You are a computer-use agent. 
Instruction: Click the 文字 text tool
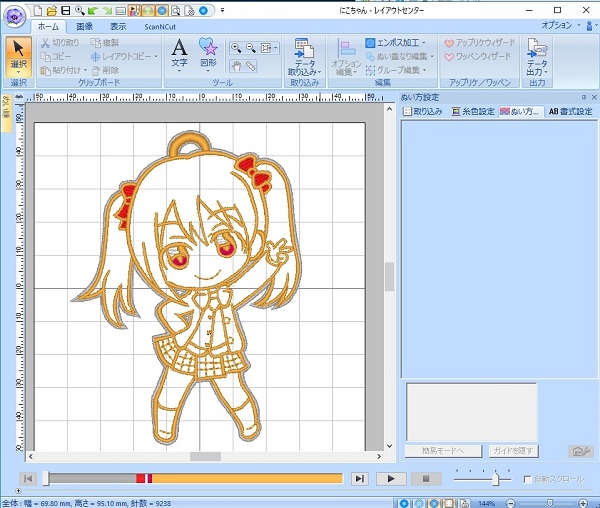pyautogui.click(x=179, y=47)
